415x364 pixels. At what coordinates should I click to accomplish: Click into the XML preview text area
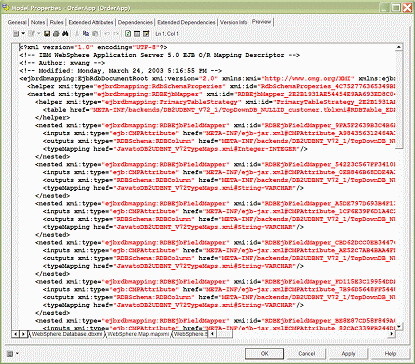pos(207,187)
